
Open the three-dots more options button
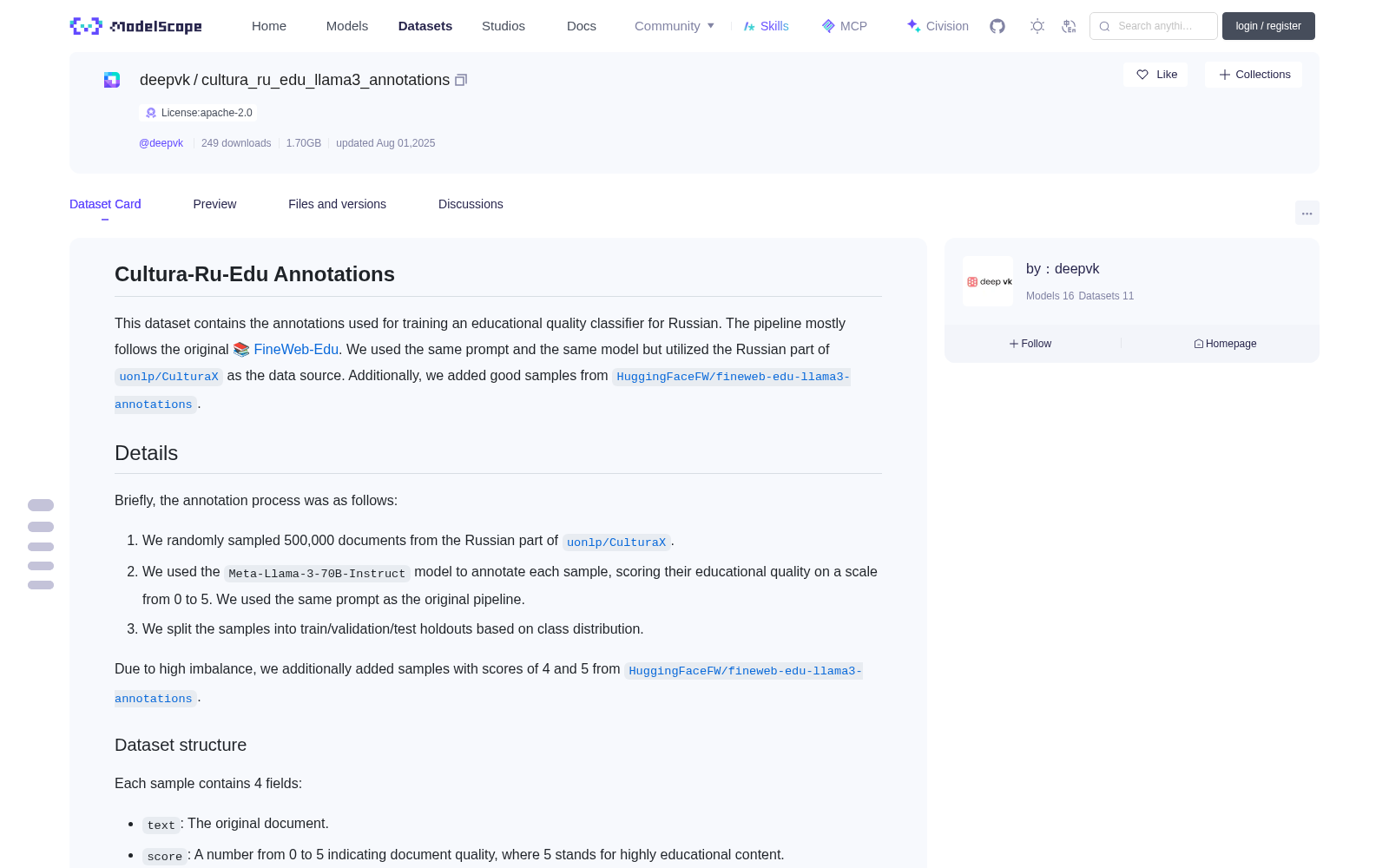point(1307,213)
